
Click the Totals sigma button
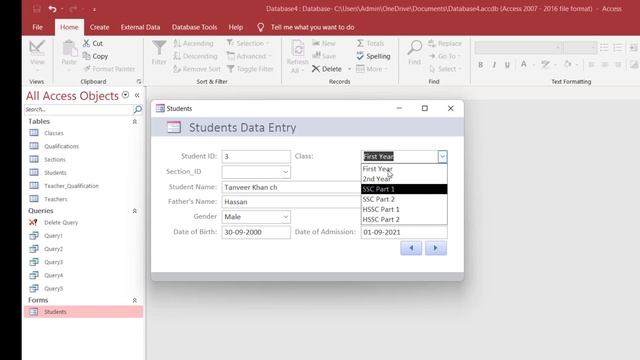[370, 43]
